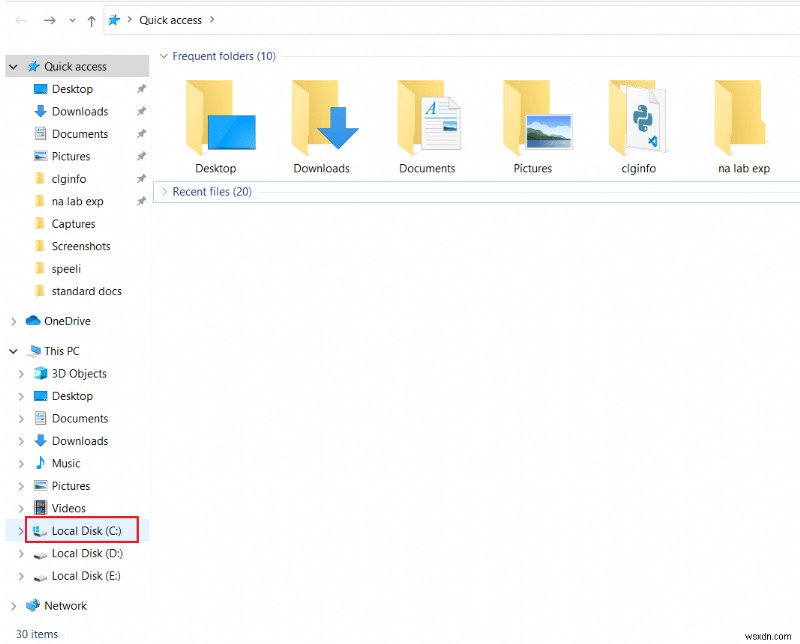Open speeli folder in sidebar
This screenshot has width=800, height=644.
coord(66,268)
